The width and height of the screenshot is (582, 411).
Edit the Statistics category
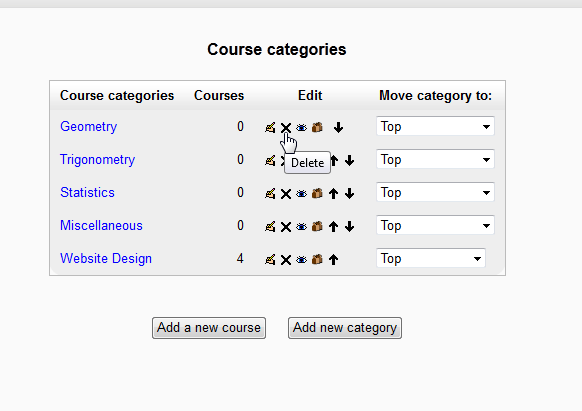point(270,193)
